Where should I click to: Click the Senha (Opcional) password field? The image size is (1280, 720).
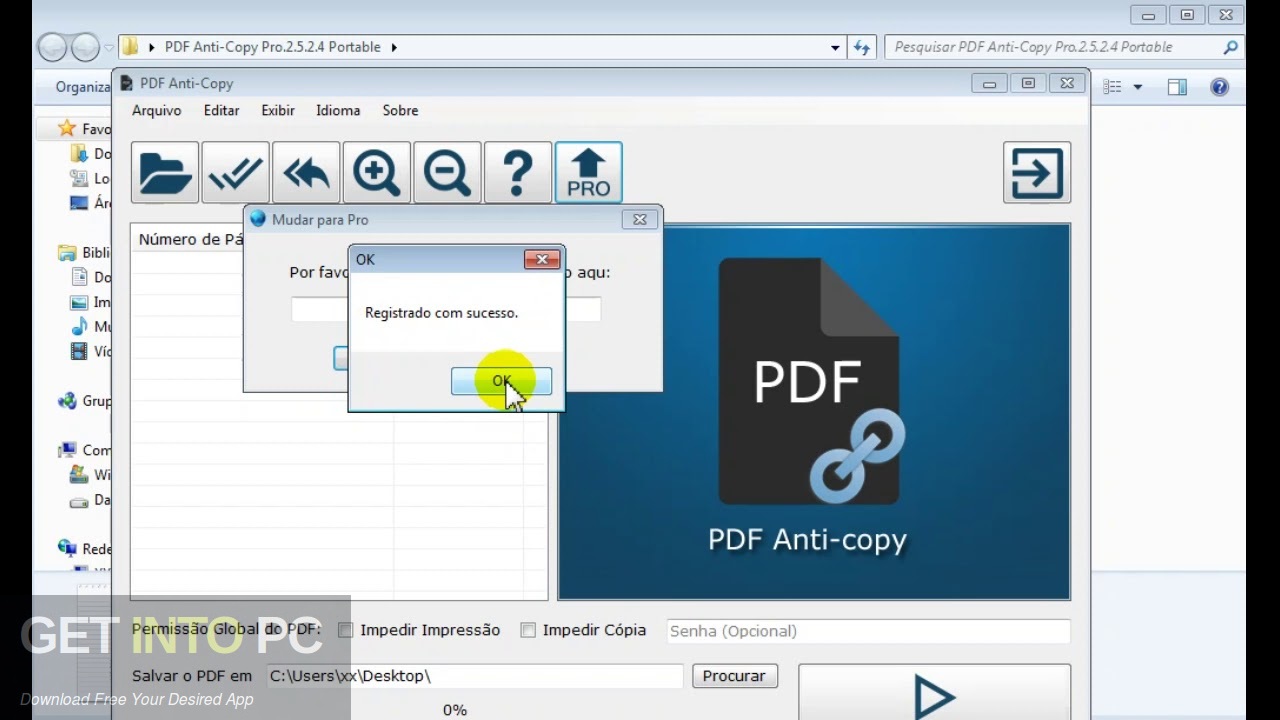click(x=868, y=631)
